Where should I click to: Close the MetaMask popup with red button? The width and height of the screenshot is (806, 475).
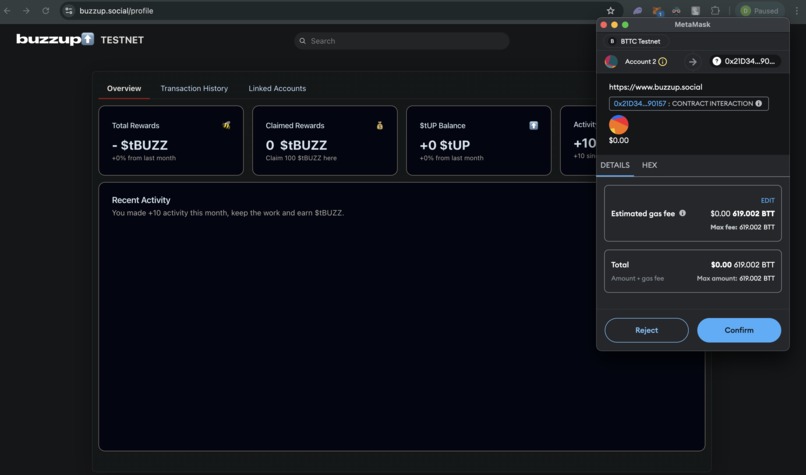pyautogui.click(x=603, y=25)
